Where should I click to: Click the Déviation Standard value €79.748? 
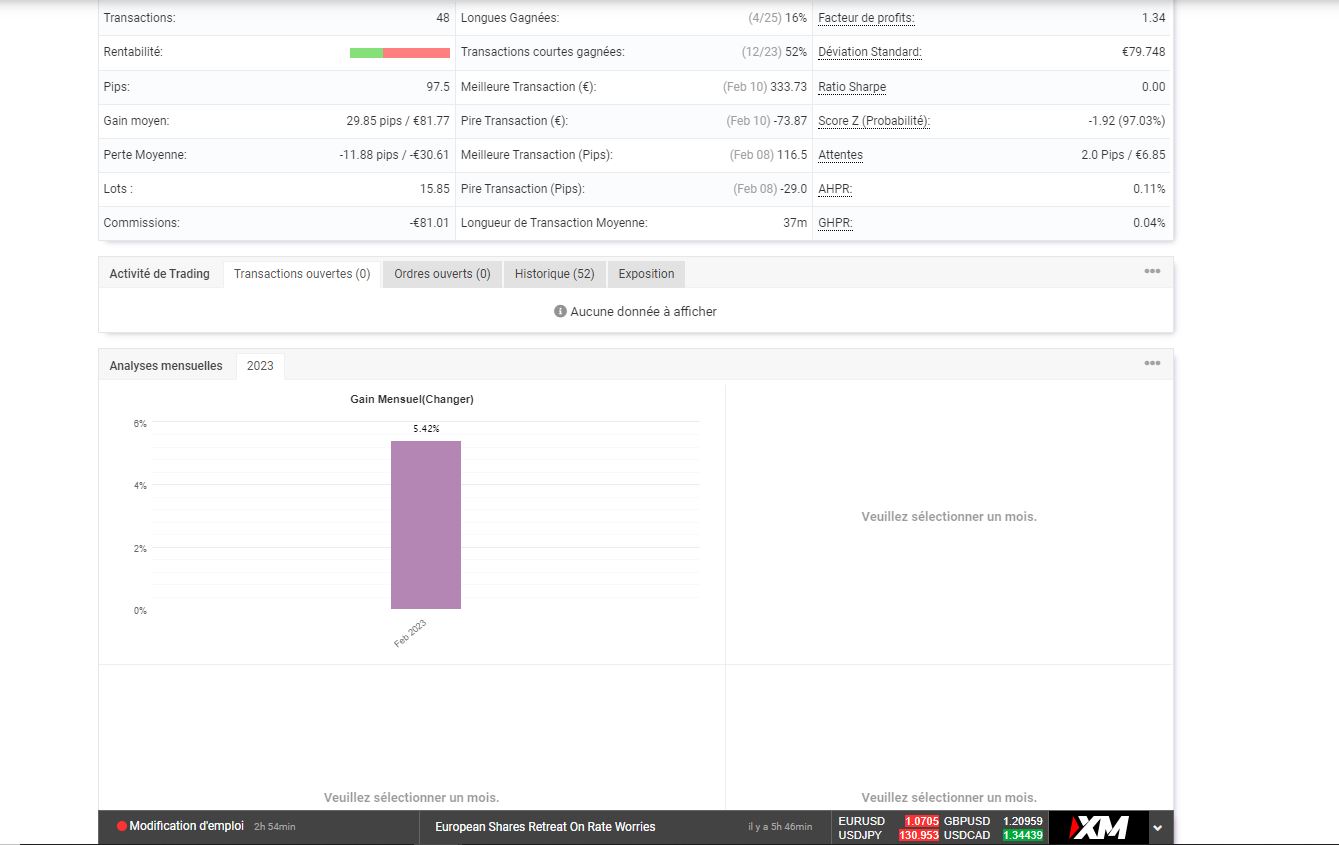(x=1143, y=52)
